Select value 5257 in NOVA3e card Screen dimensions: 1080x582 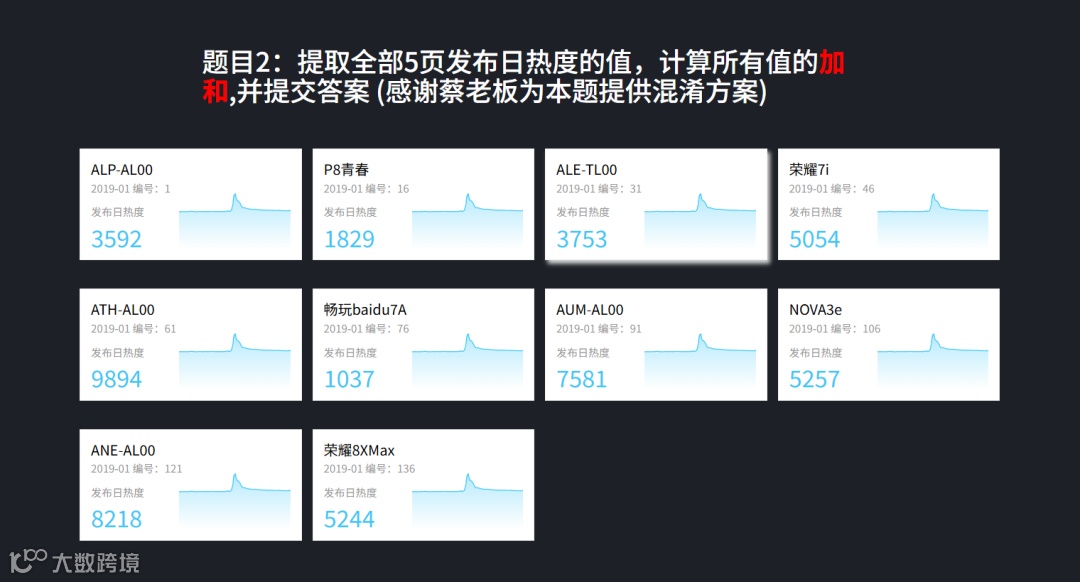[x=815, y=379]
